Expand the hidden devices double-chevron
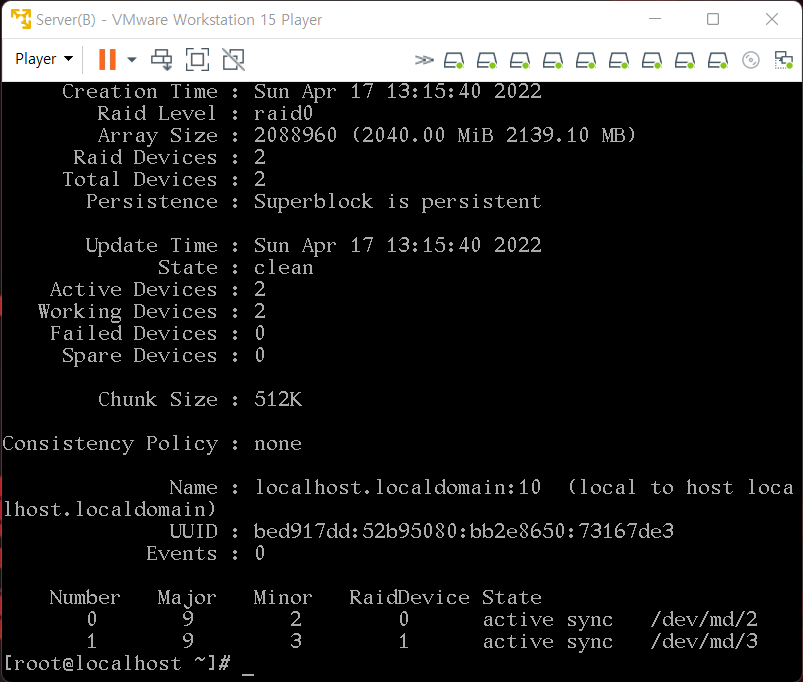The width and height of the screenshot is (803, 682). coord(424,60)
